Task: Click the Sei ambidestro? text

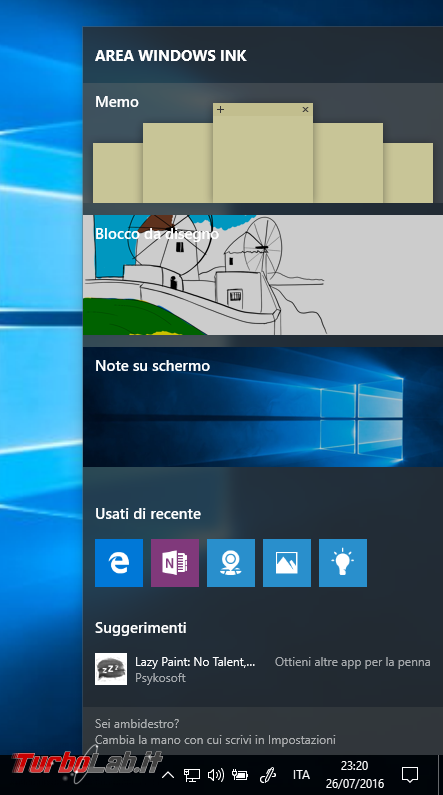Action: click(x=137, y=724)
